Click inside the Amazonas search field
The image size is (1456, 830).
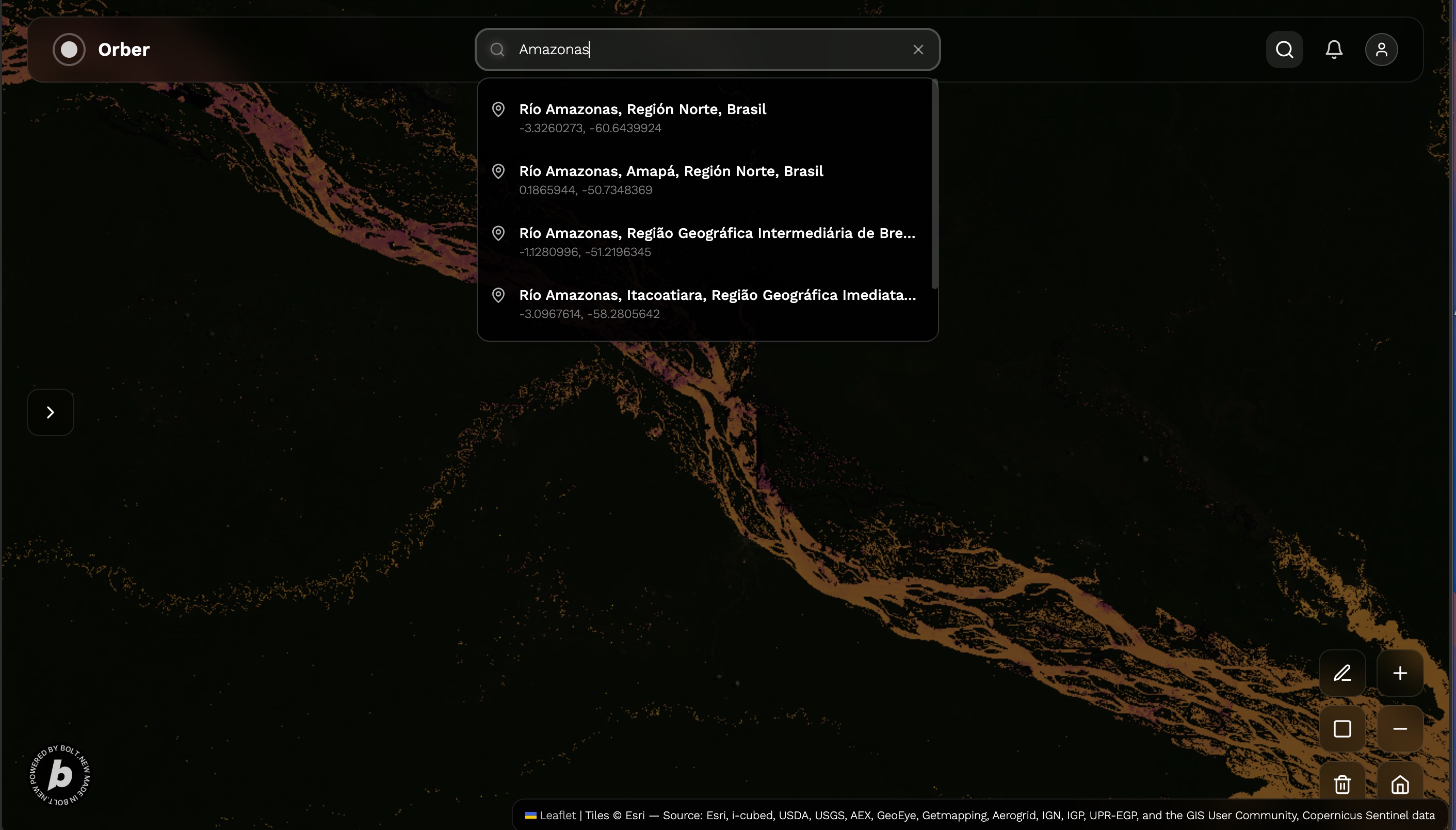click(706, 50)
